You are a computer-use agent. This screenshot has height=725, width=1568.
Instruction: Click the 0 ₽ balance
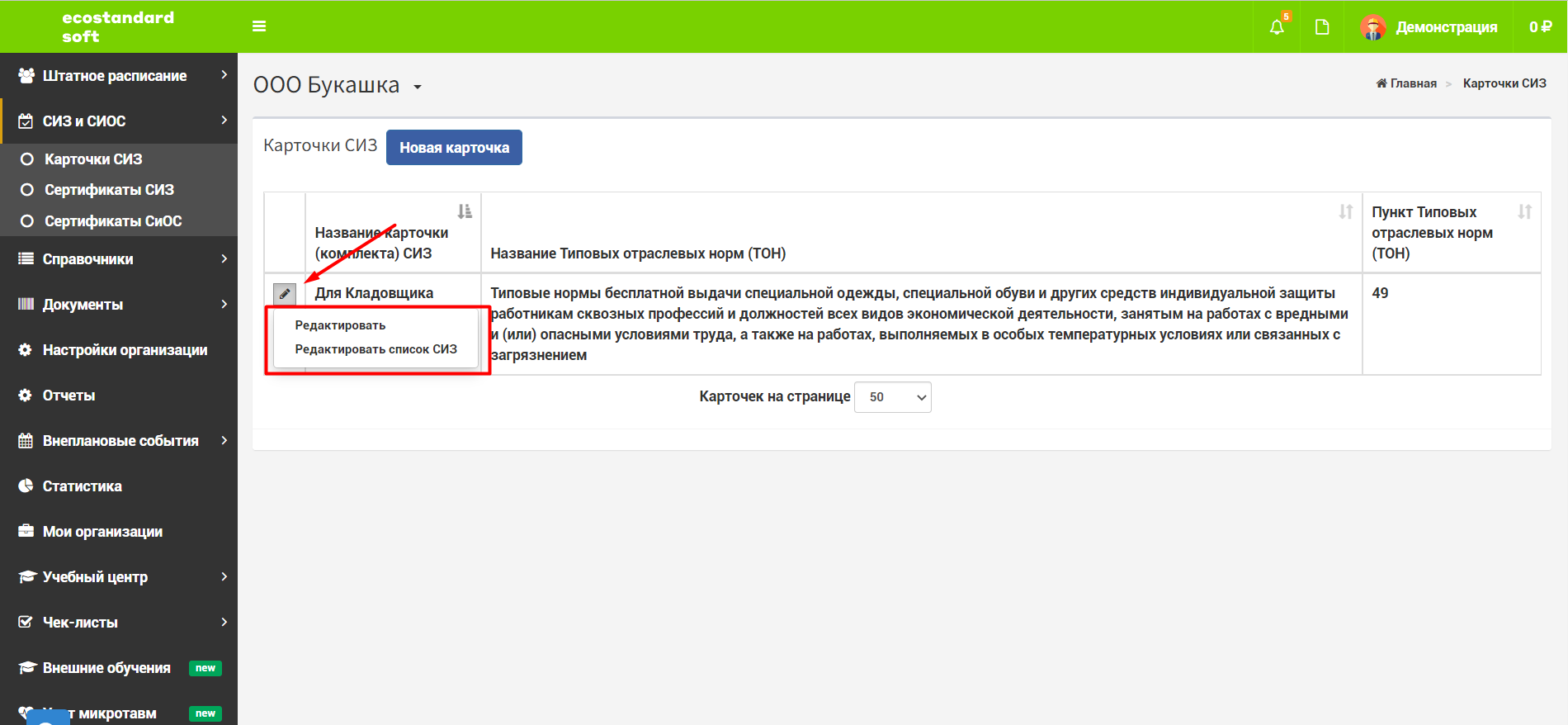point(1540,27)
